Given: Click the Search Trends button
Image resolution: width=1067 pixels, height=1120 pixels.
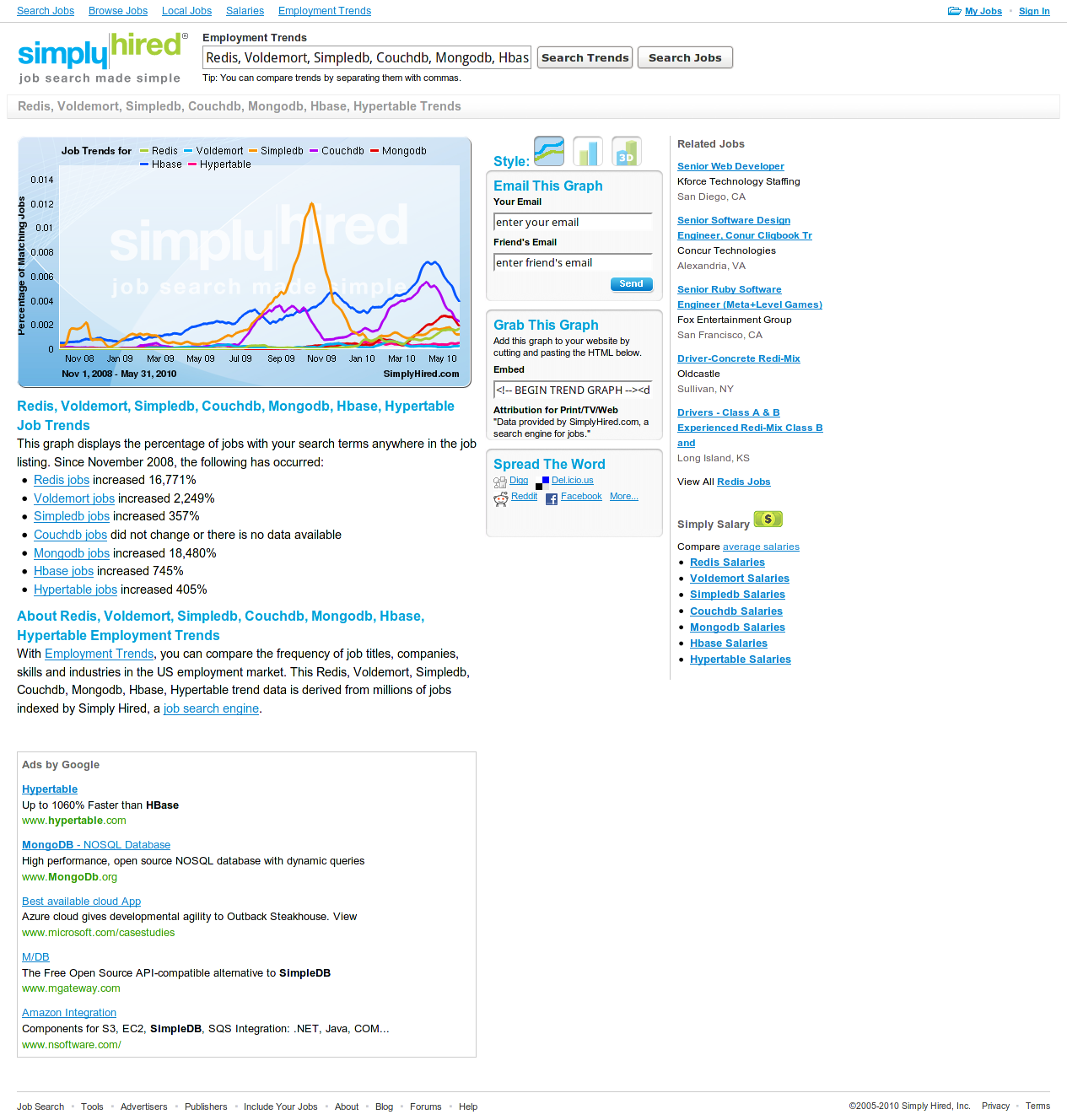Looking at the screenshot, I should point(585,57).
